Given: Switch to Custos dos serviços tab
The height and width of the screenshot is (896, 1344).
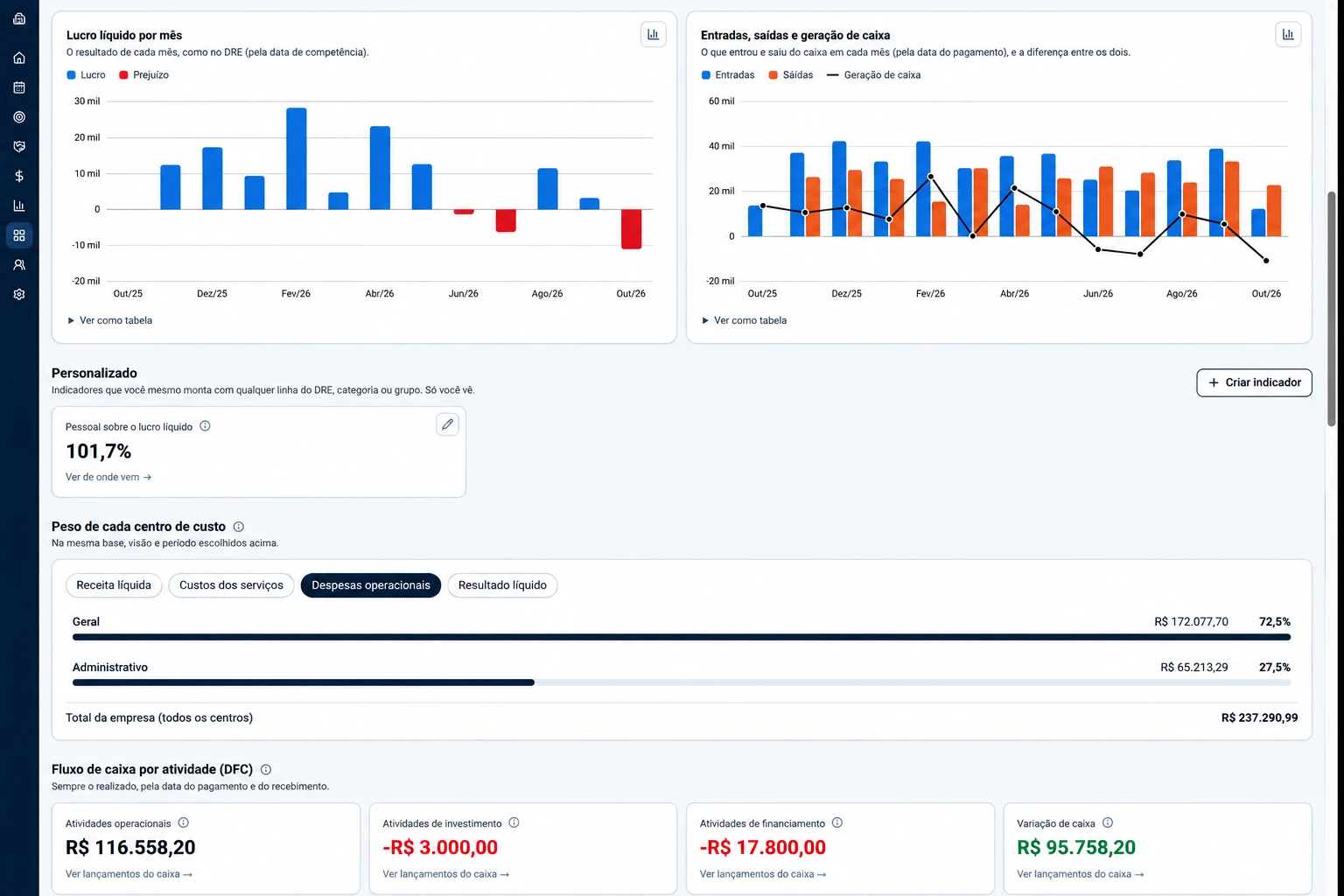Looking at the screenshot, I should 231,585.
